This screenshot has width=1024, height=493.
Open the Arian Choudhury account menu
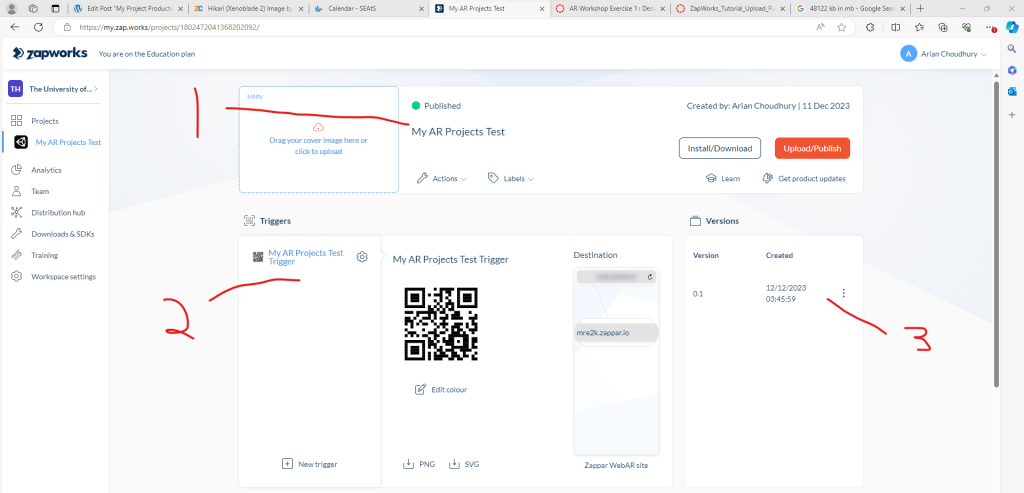pyautogui.click(x=943, y=53)
